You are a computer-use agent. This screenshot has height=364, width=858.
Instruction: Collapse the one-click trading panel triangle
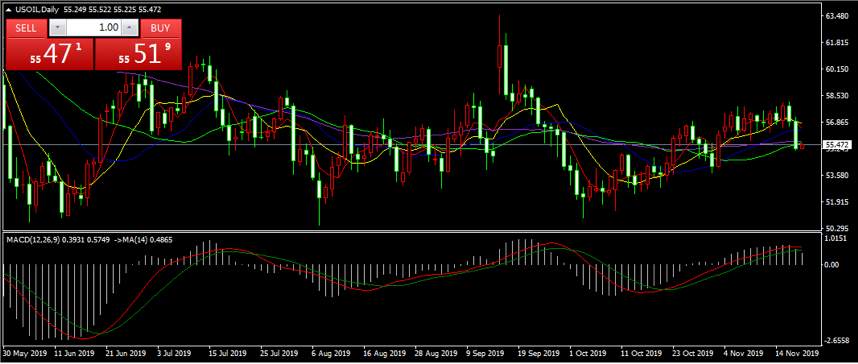click(9, 10)
